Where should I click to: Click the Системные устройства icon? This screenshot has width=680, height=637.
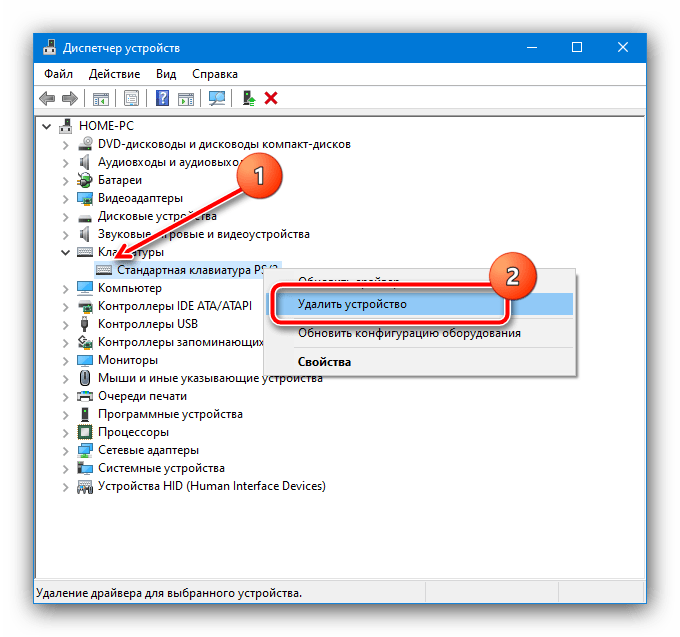(x=85, y=468)
